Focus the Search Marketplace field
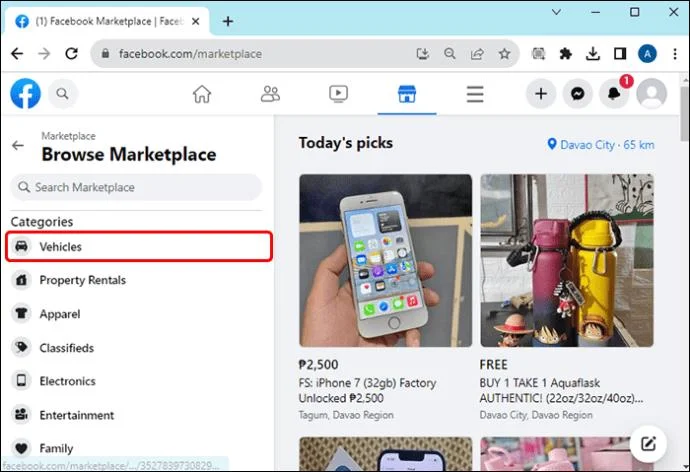Viewport: 690px width, 472px height. tap(136, 187)
